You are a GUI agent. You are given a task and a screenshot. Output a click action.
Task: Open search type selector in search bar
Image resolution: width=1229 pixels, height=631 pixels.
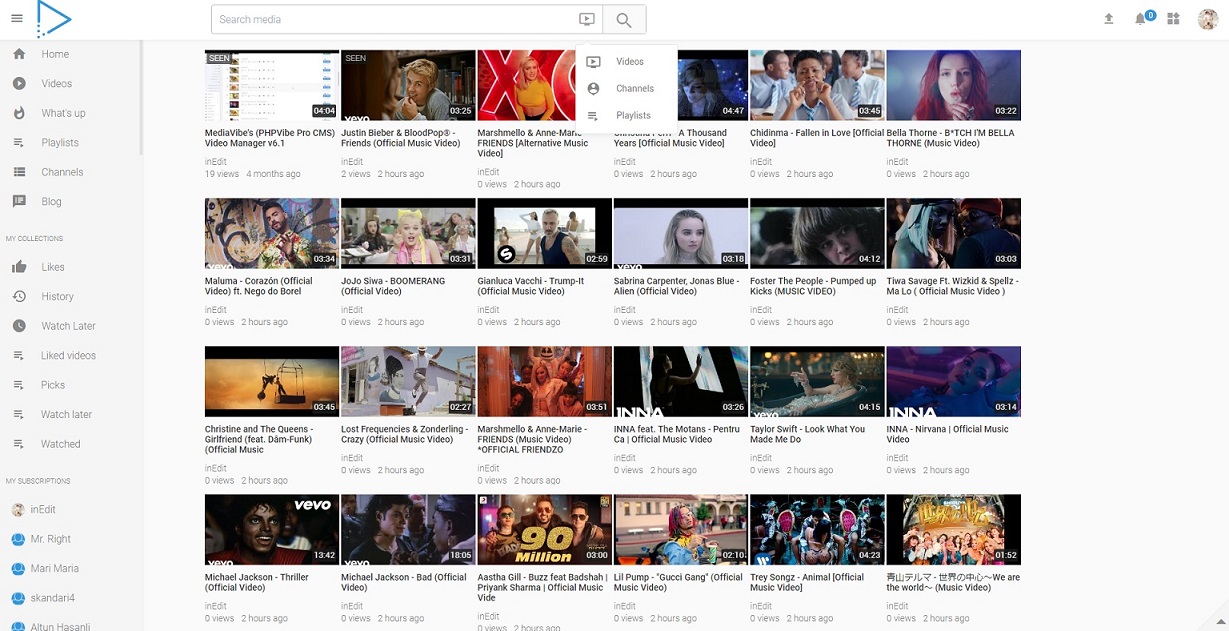[x=586, y=19]
